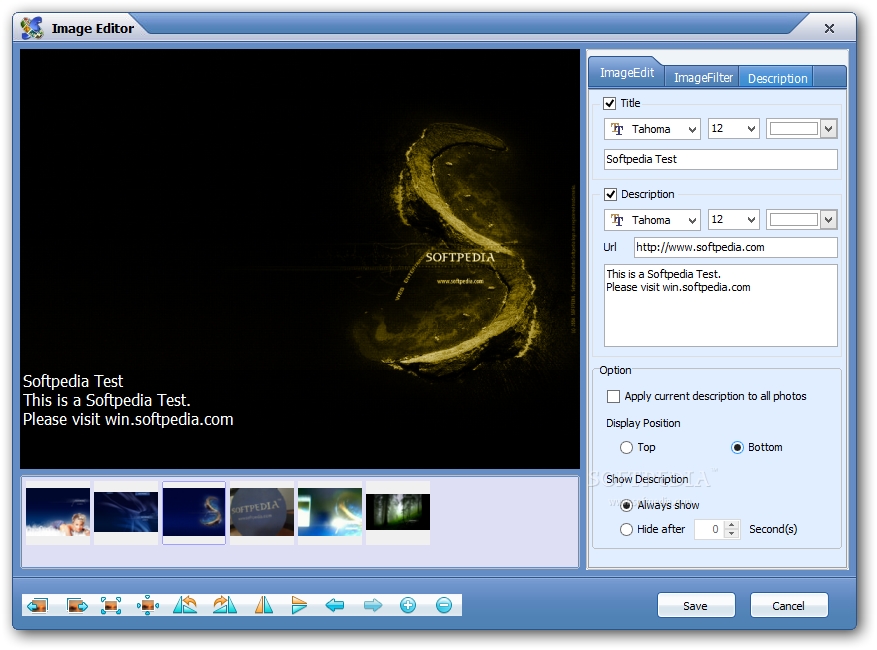Open the Description font Tahoma dropdown

[x=652, y=220]
